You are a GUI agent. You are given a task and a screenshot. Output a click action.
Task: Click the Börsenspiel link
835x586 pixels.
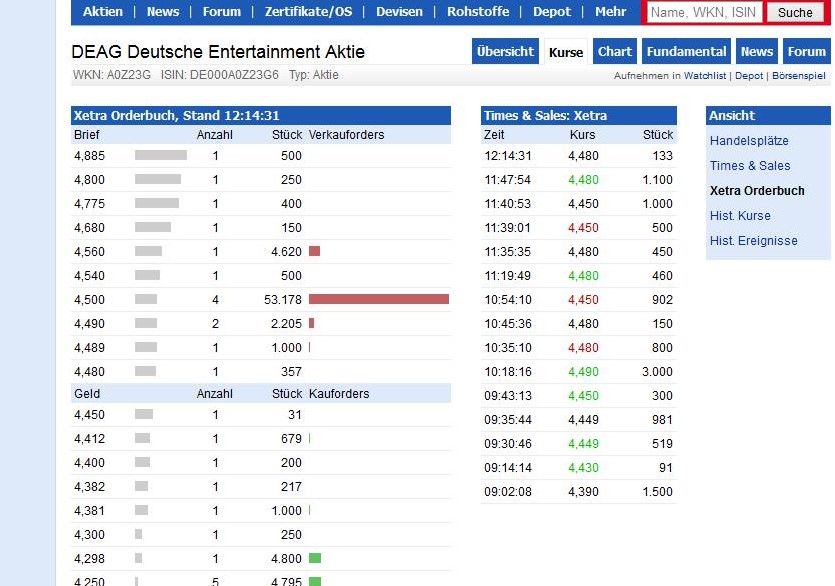pos(801,76)
